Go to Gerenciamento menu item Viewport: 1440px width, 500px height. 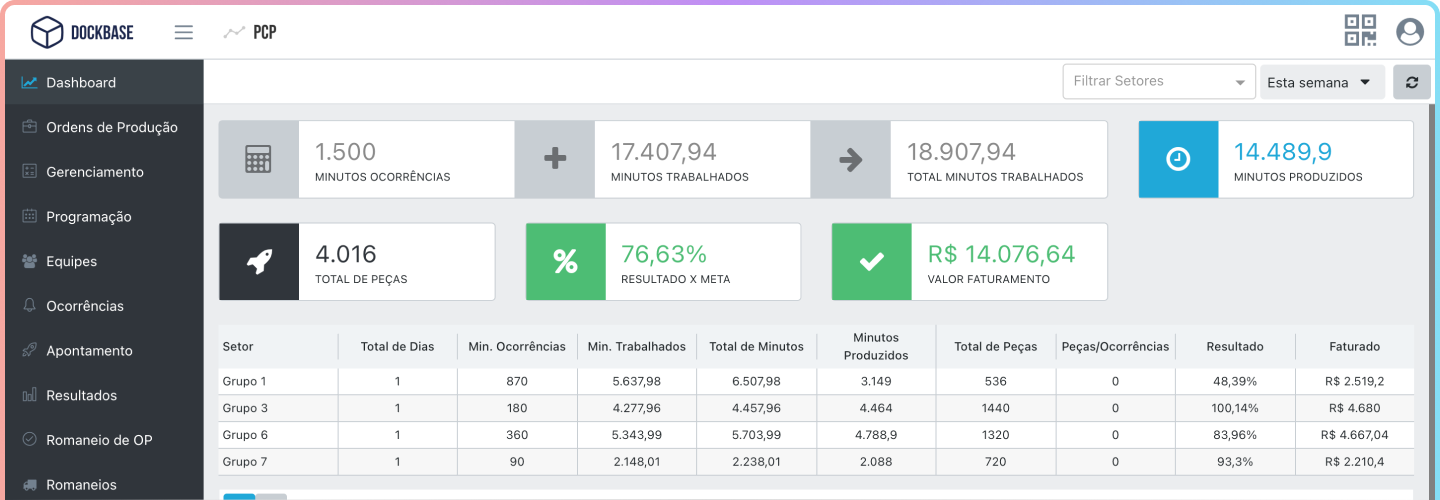coord(94,172)
